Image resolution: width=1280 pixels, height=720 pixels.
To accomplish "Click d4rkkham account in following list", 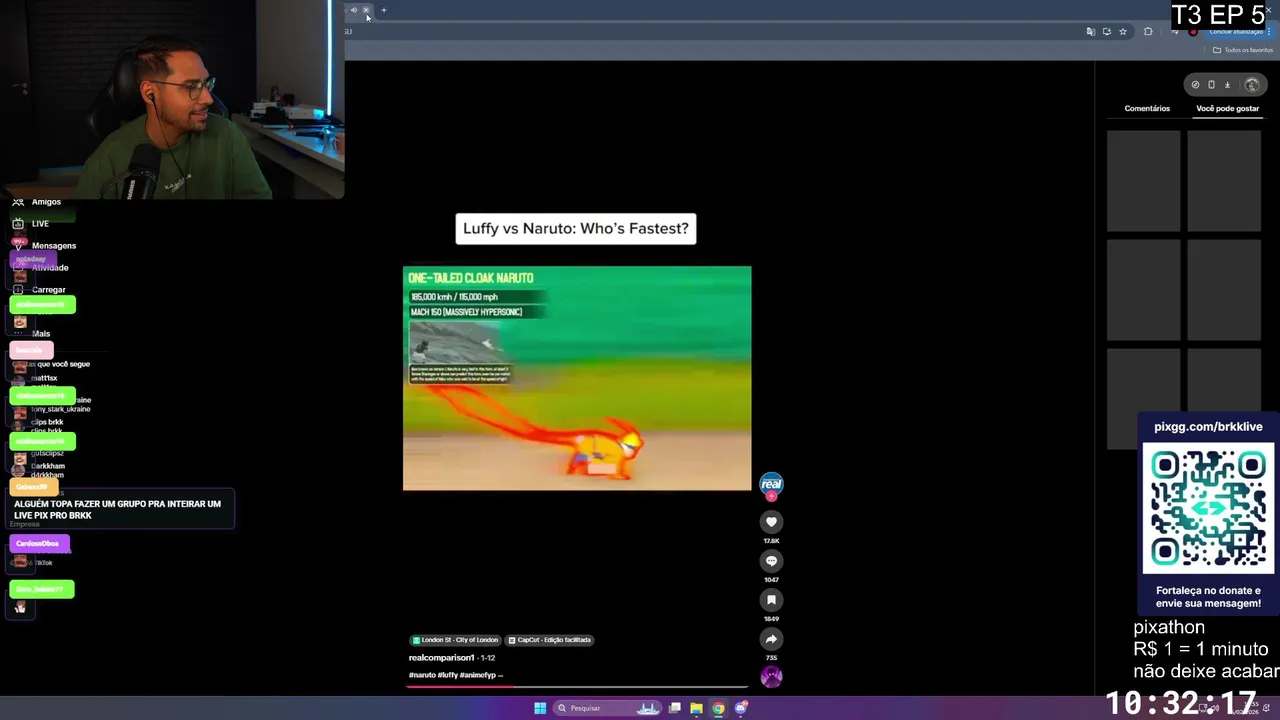I will tap(47, 475).
